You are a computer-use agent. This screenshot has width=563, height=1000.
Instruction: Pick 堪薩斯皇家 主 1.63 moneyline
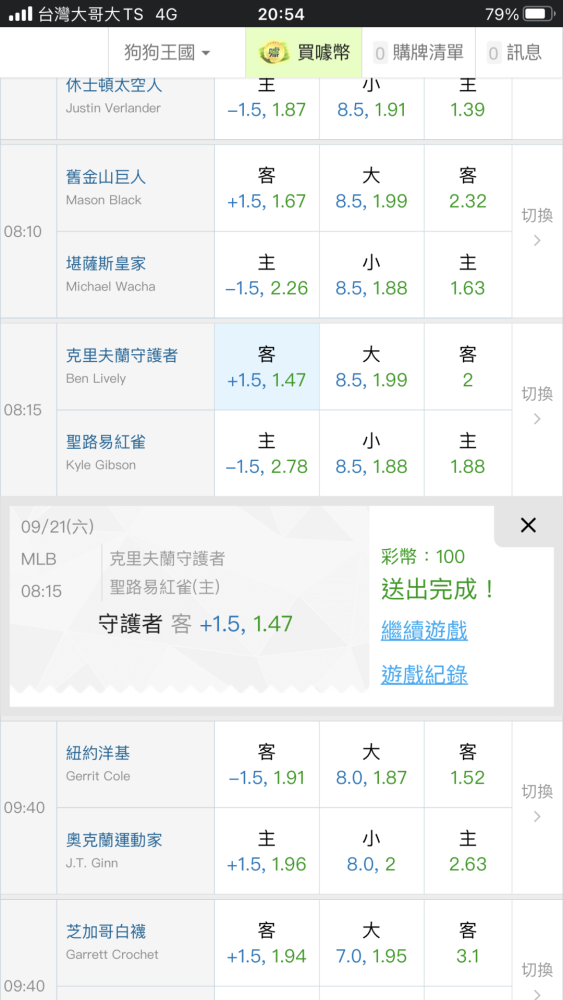[467, 275]
